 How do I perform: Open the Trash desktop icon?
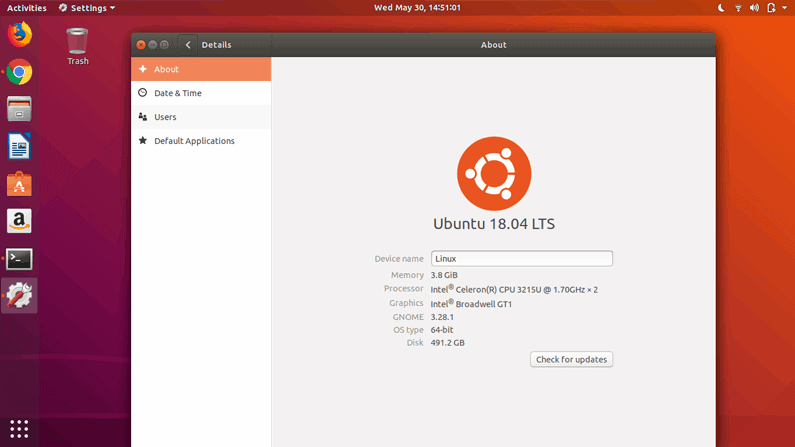78,46
